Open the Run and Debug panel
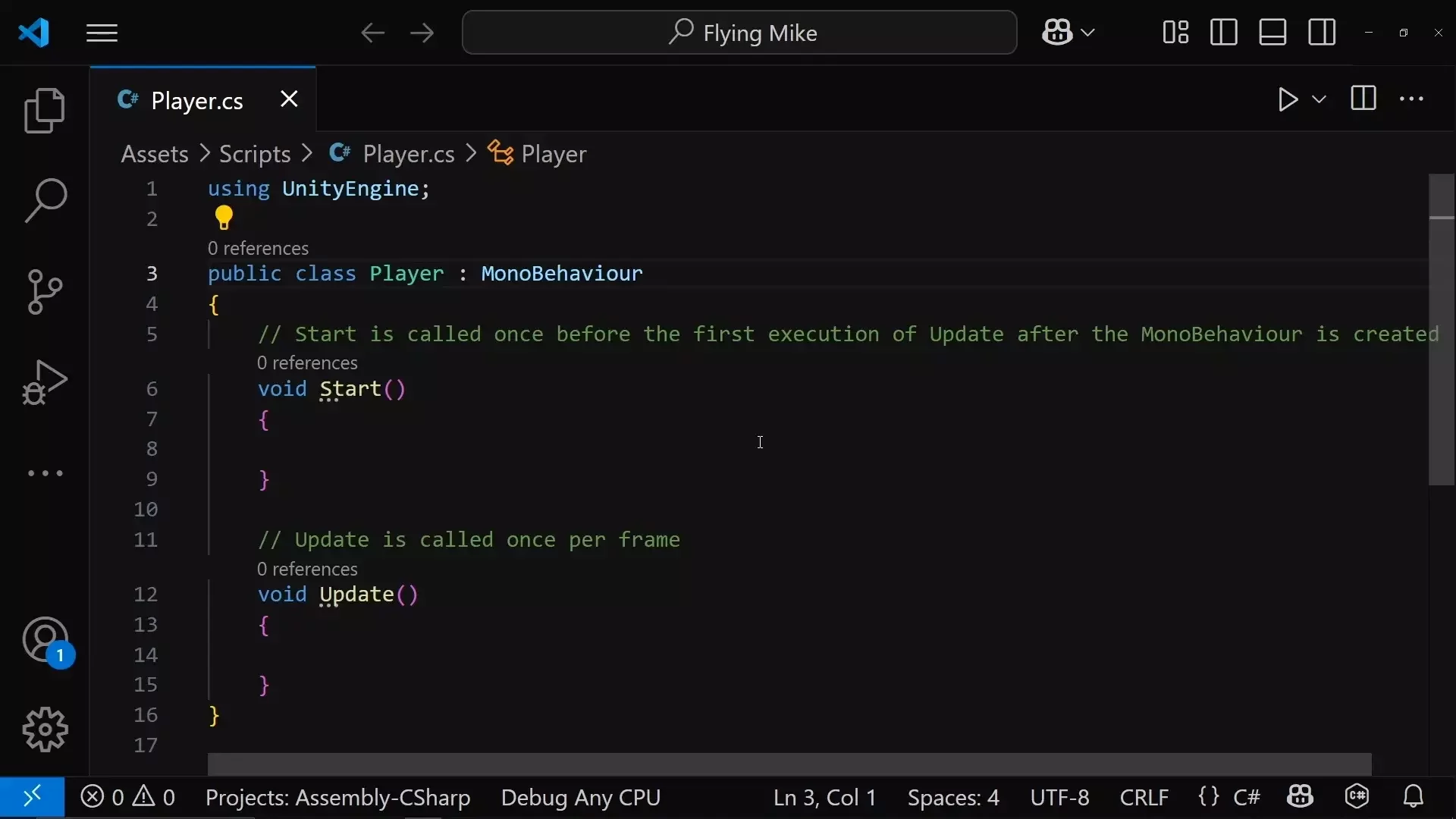Image resolution: width=1456 pixels, height=819 pixels. [x=44, y=383]
